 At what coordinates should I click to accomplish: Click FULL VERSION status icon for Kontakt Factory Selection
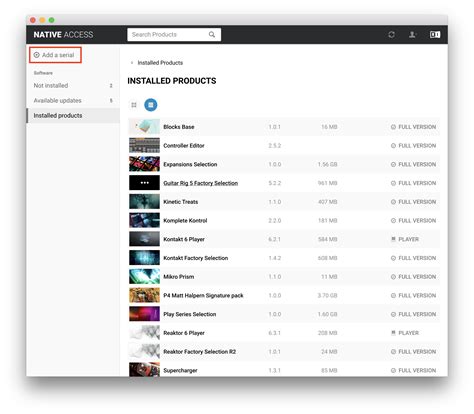pyautogui.click(x=393, y=258)
